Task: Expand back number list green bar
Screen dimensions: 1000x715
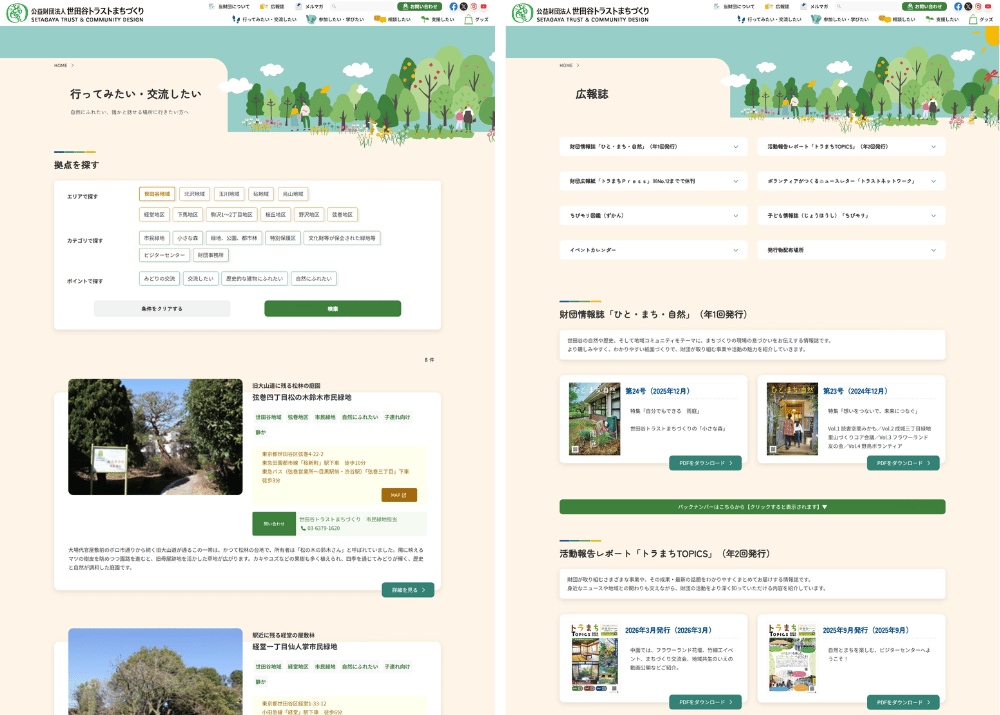Action: (x=753, y=507)
